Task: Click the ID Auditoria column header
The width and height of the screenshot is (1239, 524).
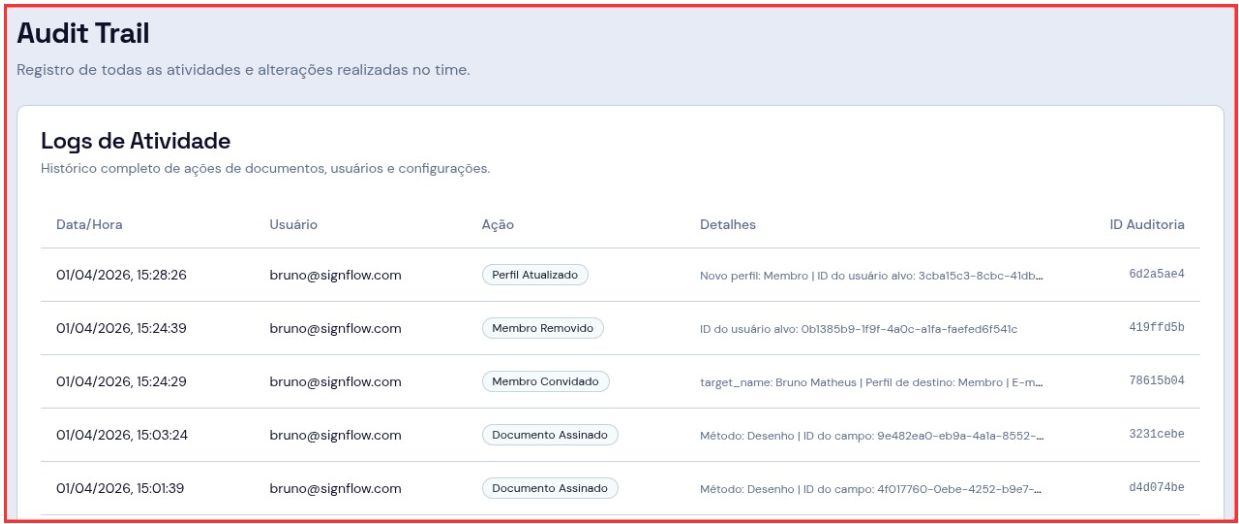Action: point(1147,225)
